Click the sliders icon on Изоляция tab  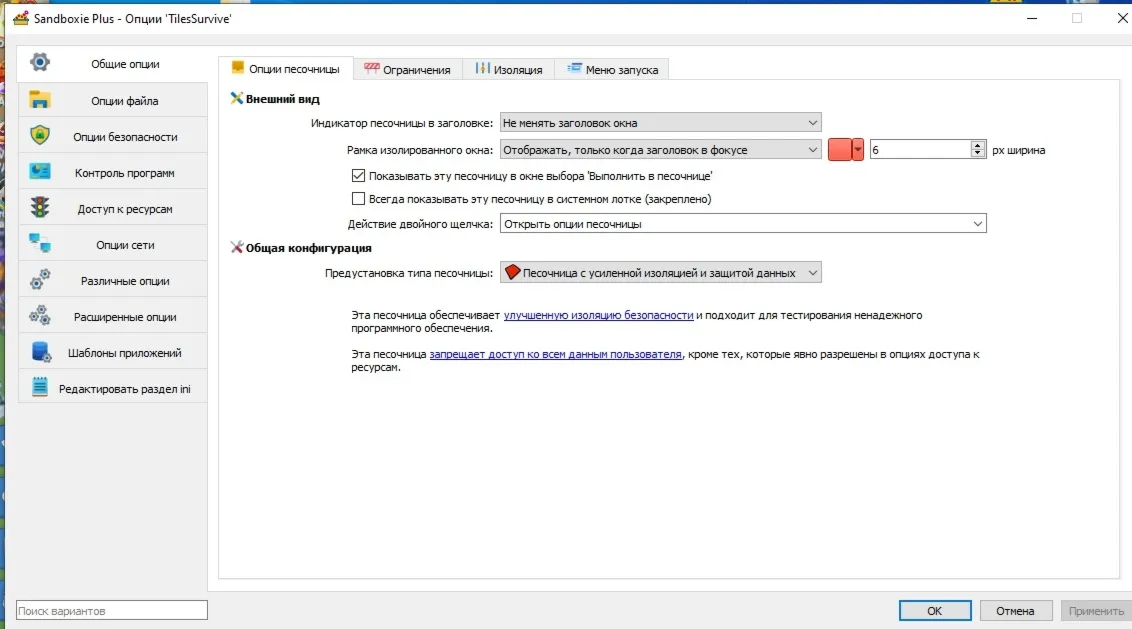pos(482,68)
